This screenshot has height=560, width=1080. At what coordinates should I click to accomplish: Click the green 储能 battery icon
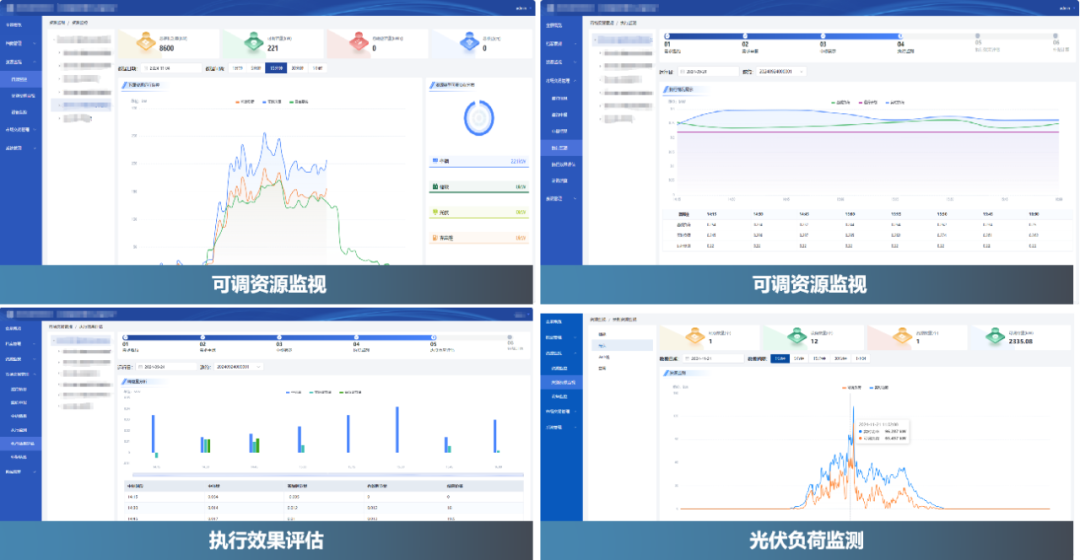435,187
